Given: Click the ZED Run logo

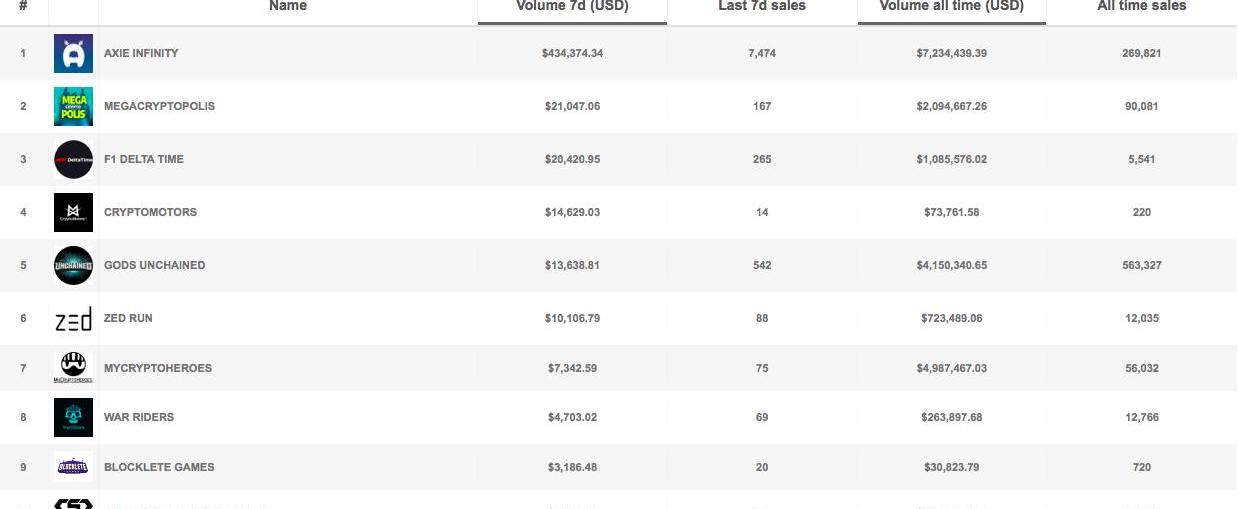Looking at the screenshot, I should click(x=73, y=318).
